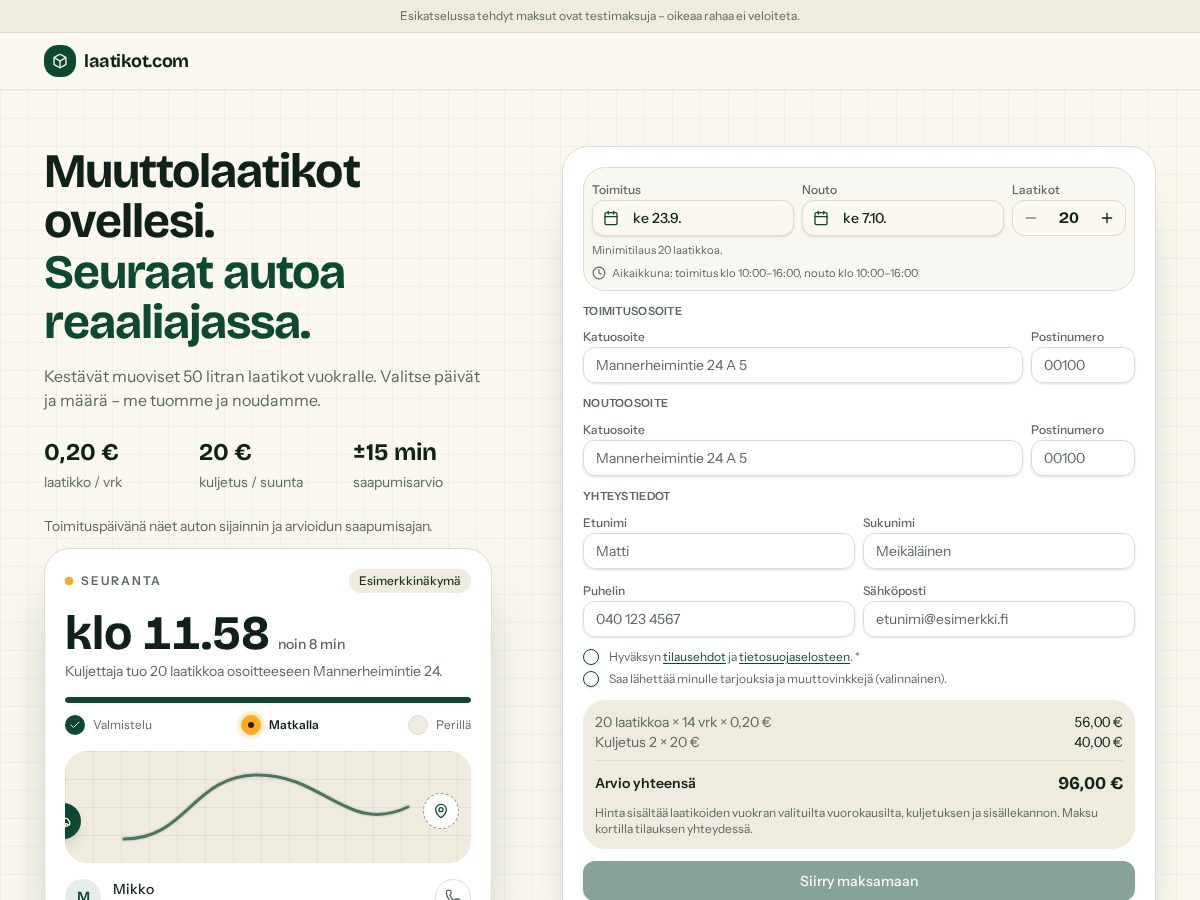Click calendar icon in Nouto date field
Screen dimensions: 1200x900
click(821, 218)
